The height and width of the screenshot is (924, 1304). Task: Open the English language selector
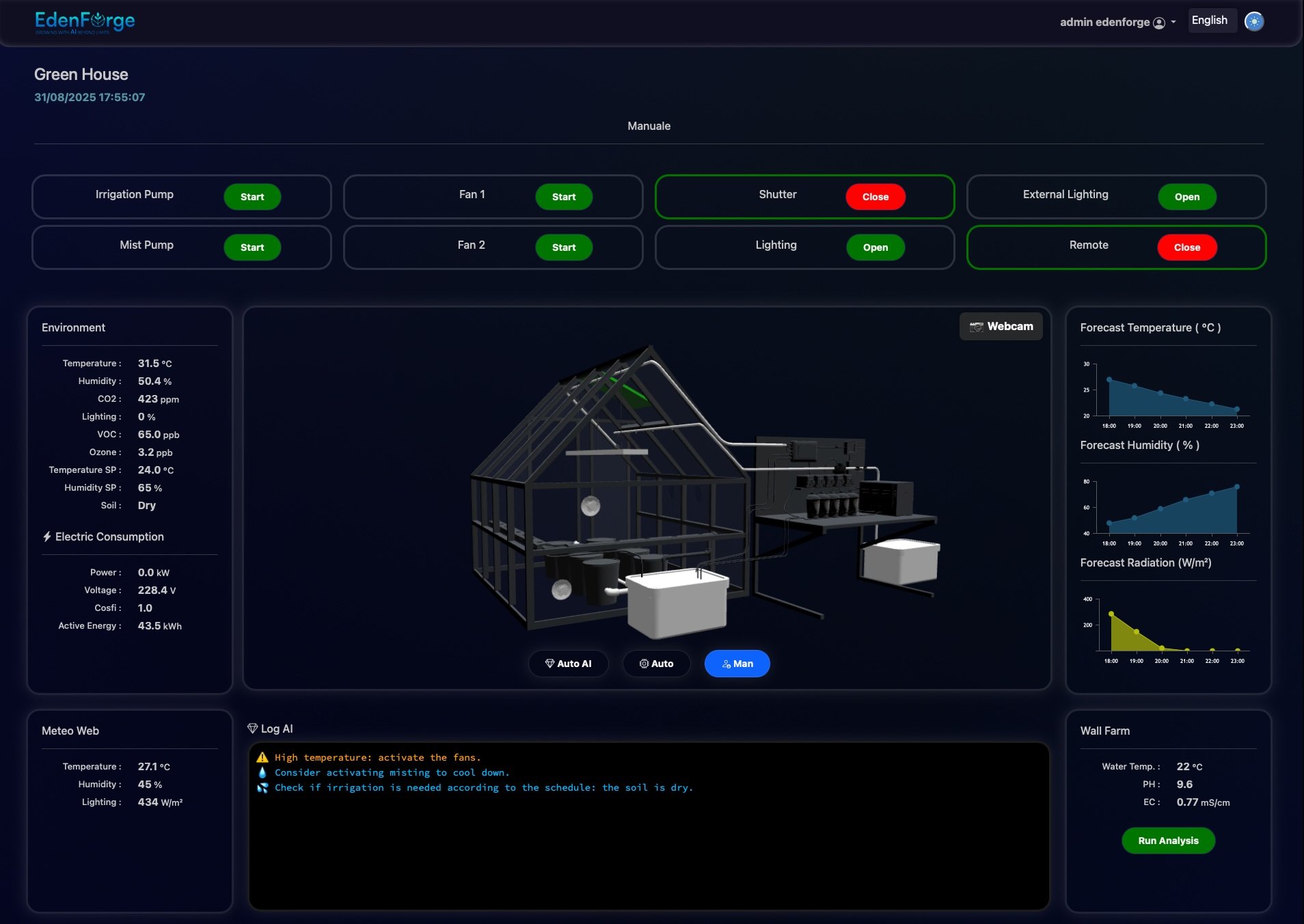point(1209,21)
